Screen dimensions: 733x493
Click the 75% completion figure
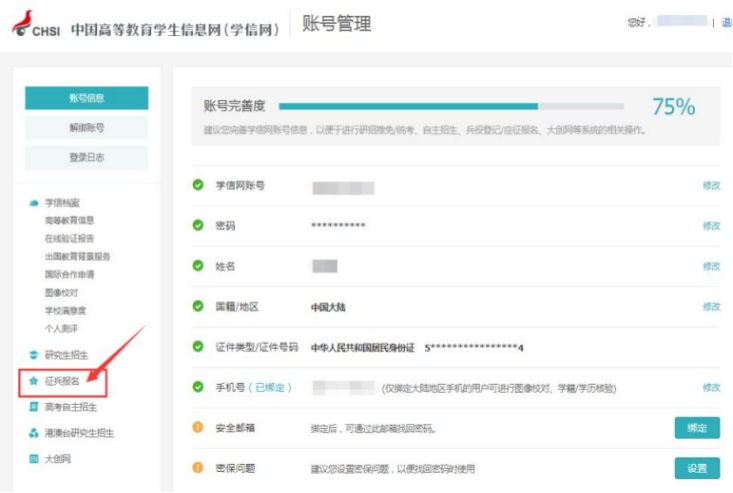[674, 107]
